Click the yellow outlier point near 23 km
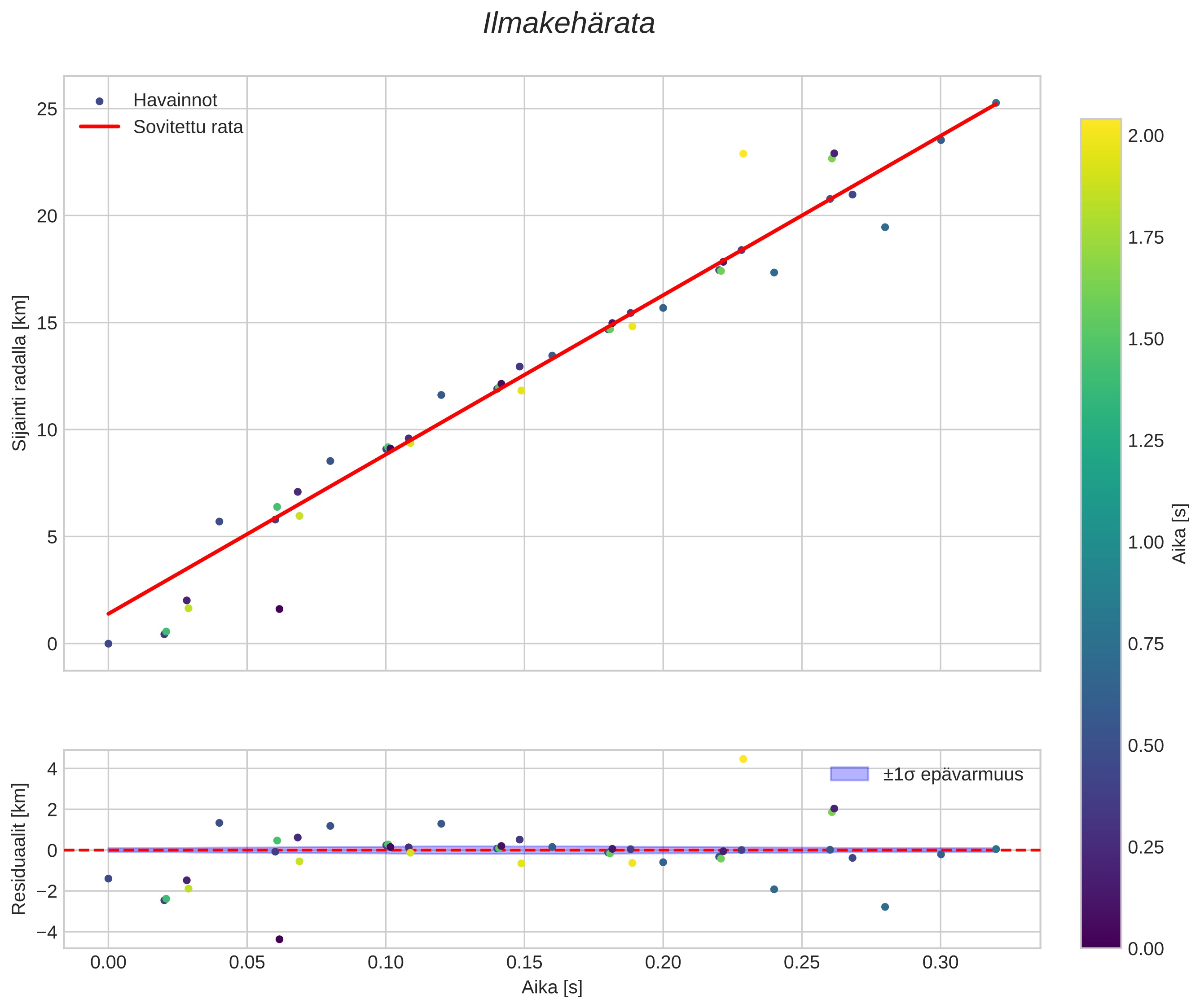1200x1008 pixels. coord(743,154)
